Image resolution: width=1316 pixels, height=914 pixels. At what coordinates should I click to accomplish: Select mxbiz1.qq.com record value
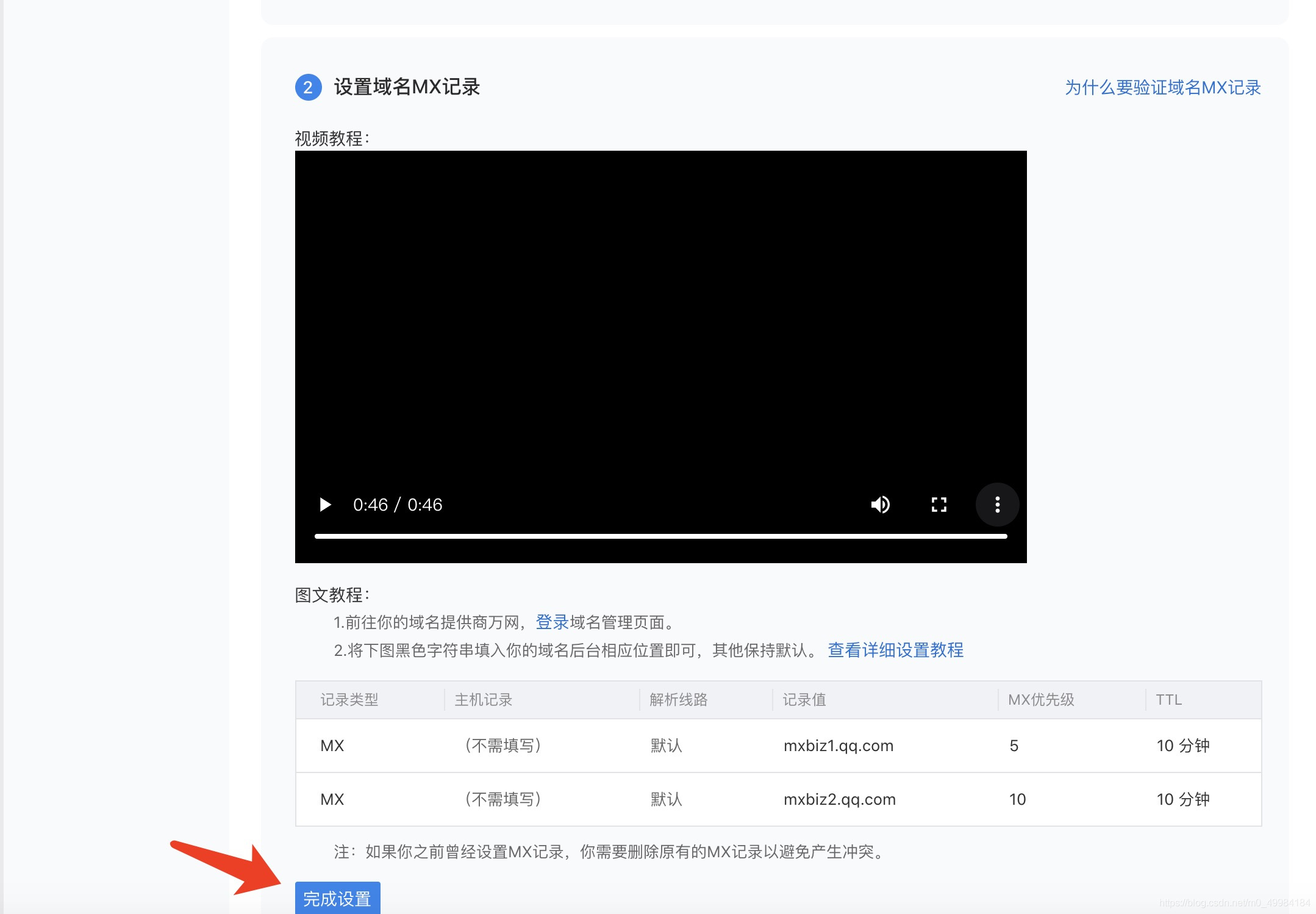coord(838,746)
